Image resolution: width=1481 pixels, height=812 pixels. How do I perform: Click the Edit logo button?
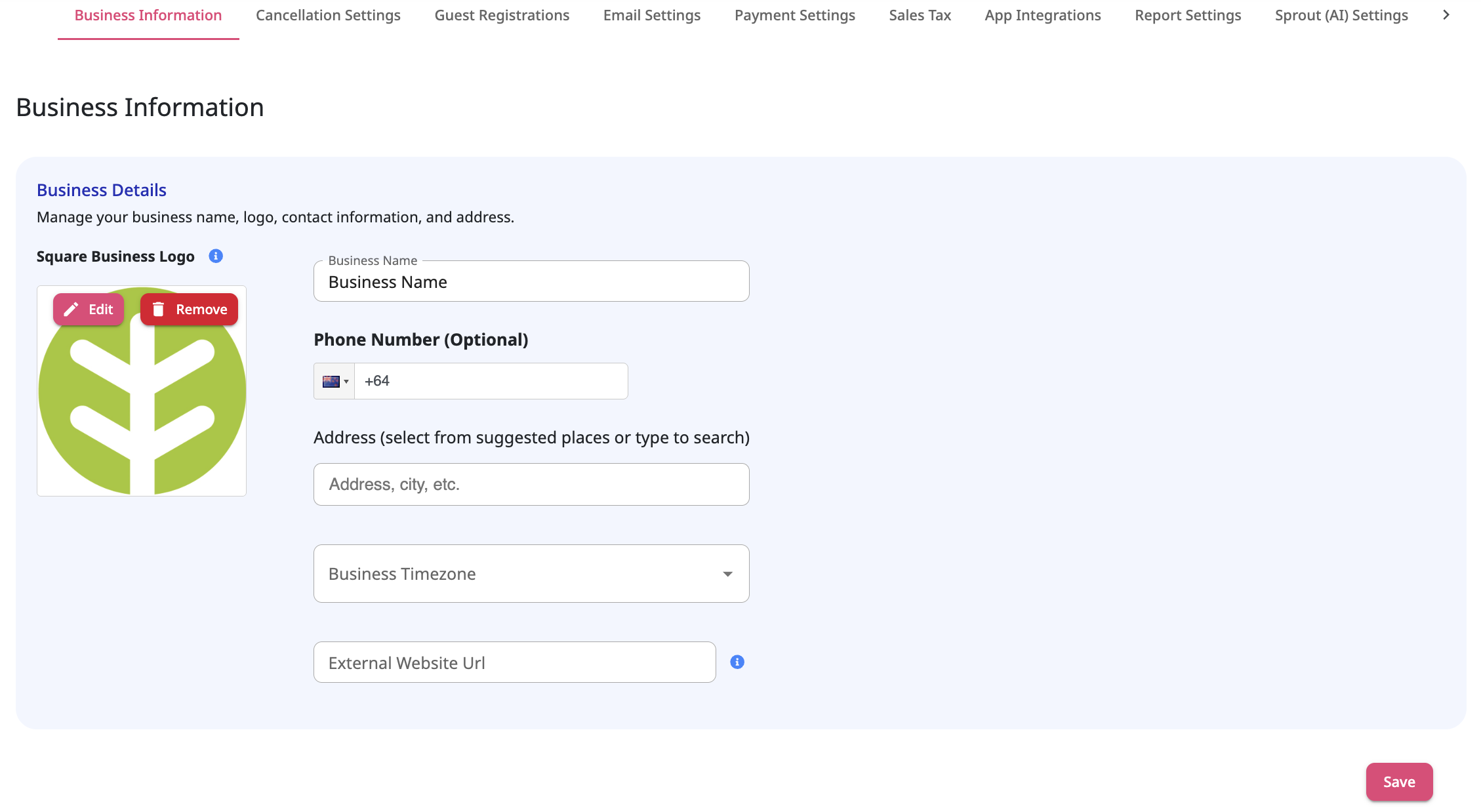tap(89, 310)
